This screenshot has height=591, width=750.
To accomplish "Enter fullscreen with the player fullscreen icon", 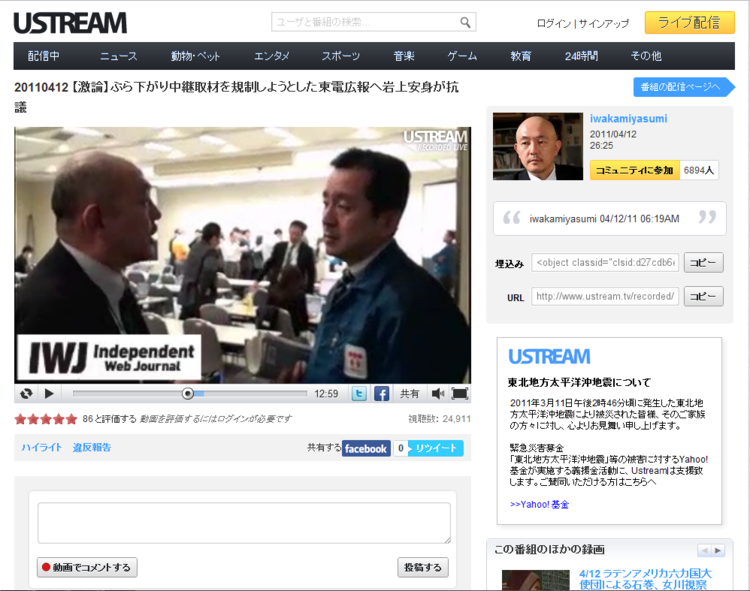I will 460,394.
